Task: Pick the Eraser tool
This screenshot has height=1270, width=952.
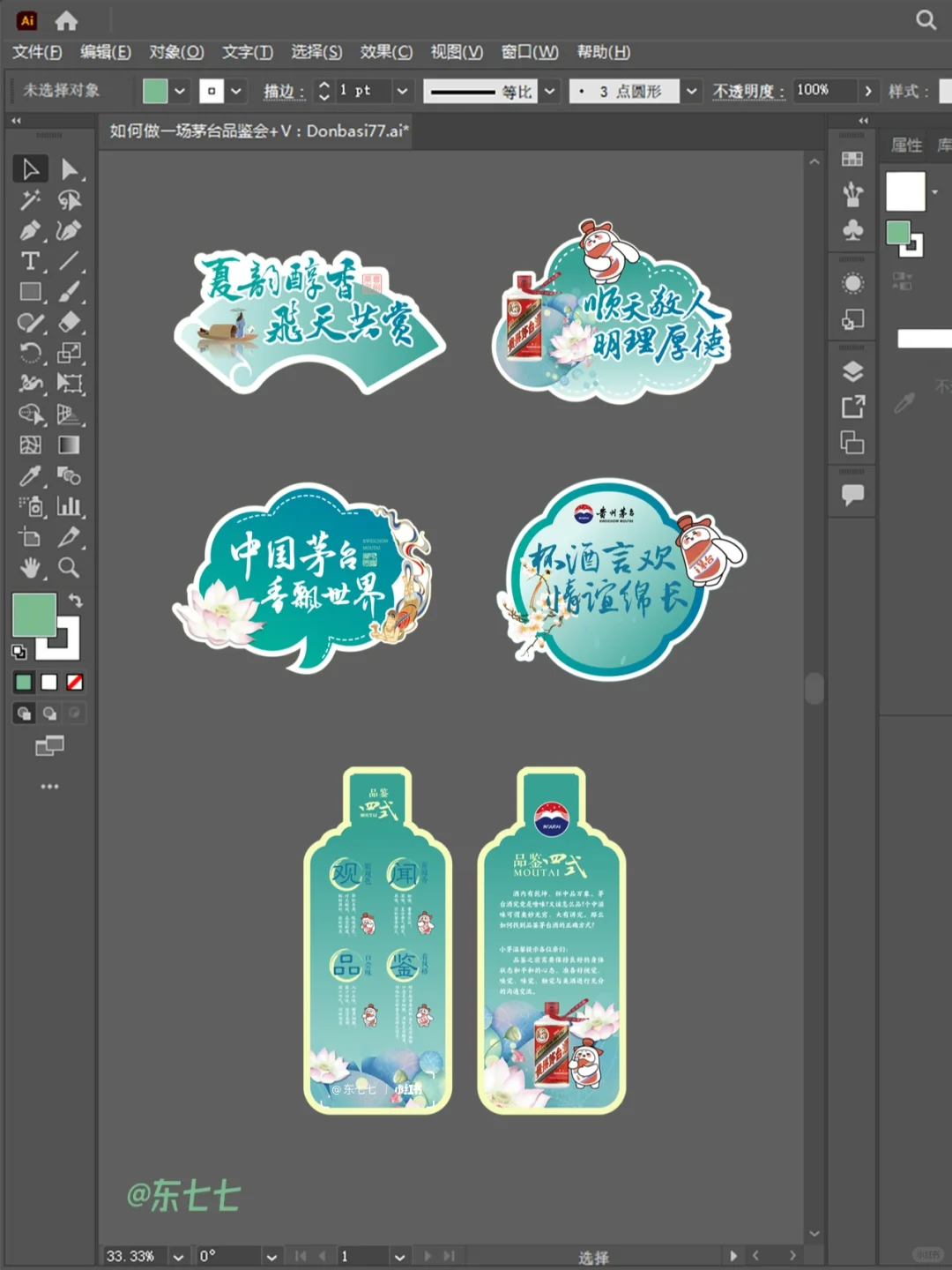Action: (70, 322)
